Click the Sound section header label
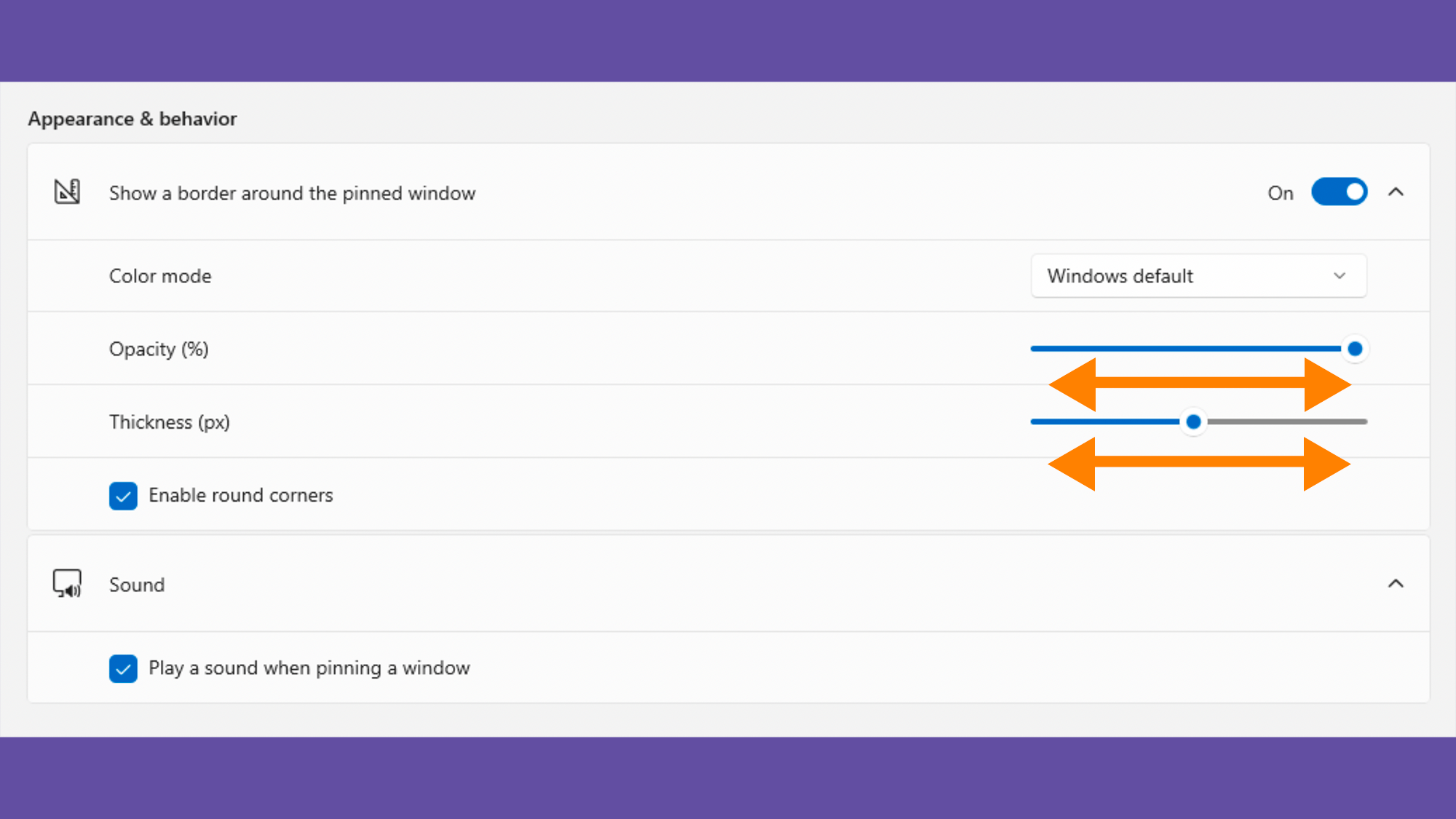The image size is (1456, 819). [x=137, y=585]
